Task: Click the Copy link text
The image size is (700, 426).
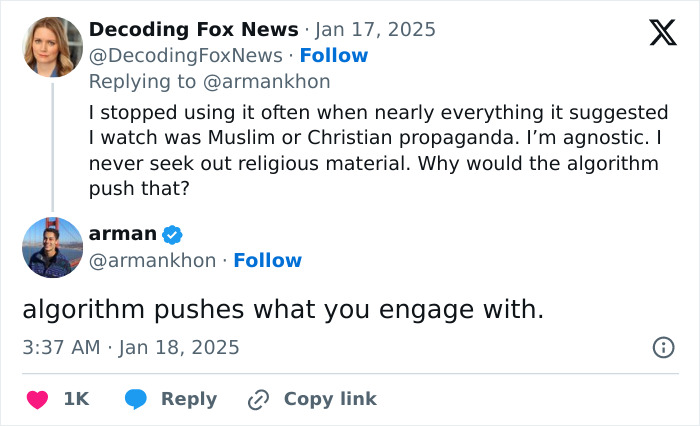Action: pos(330,399)
